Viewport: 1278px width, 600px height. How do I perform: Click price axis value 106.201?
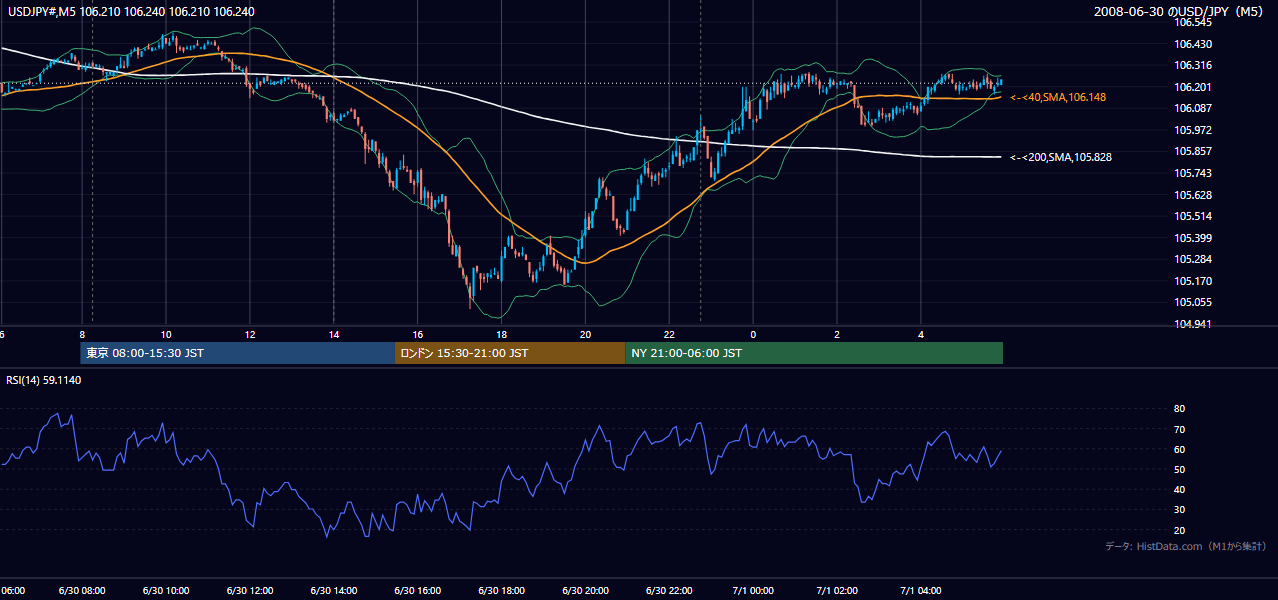pos(1192,87)
